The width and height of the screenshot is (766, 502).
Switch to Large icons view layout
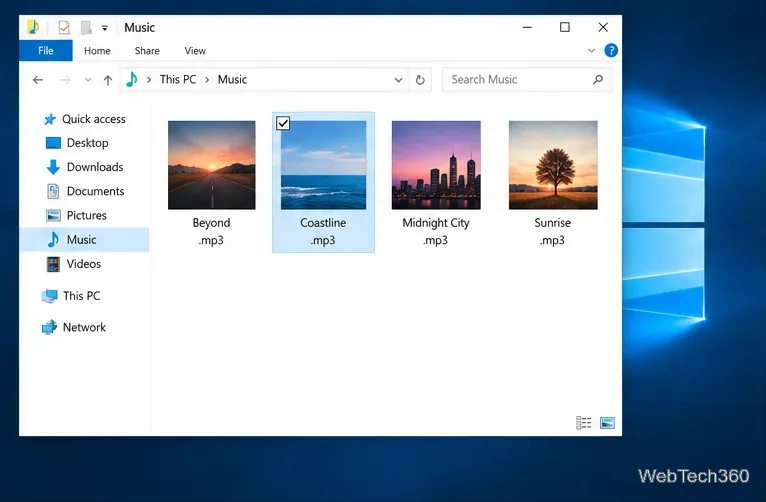click(x=607, y=422)
